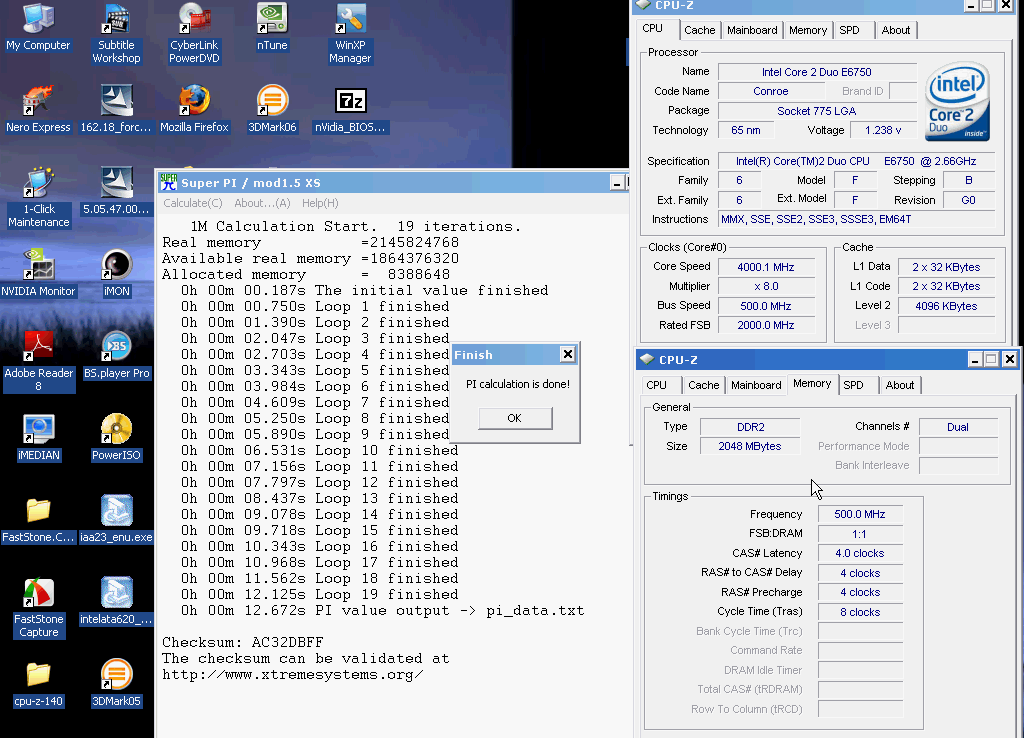
Task: Select the SPD tab in lower CPU-Z window
Action: (853, 385)
